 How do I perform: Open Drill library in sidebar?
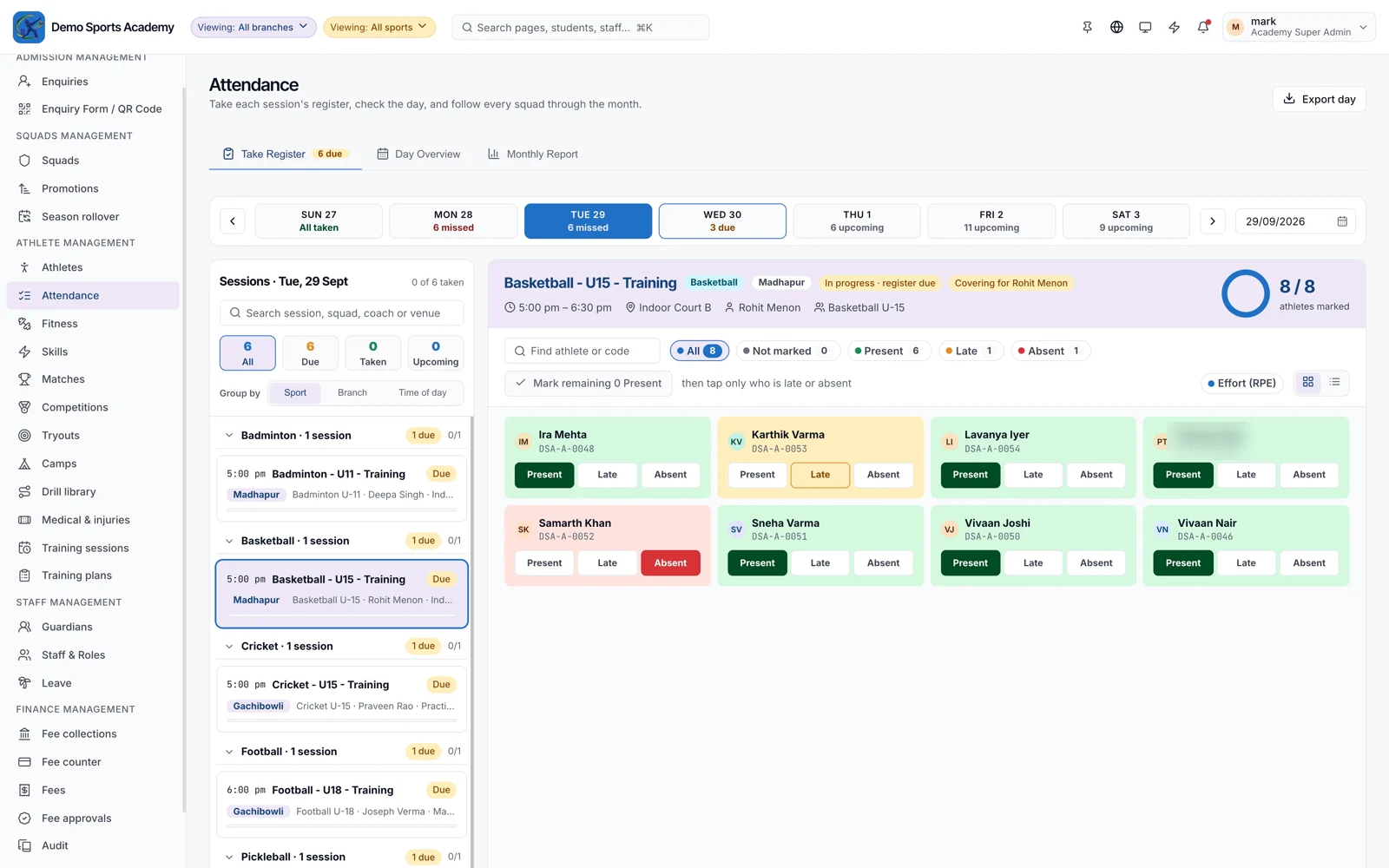93,491
